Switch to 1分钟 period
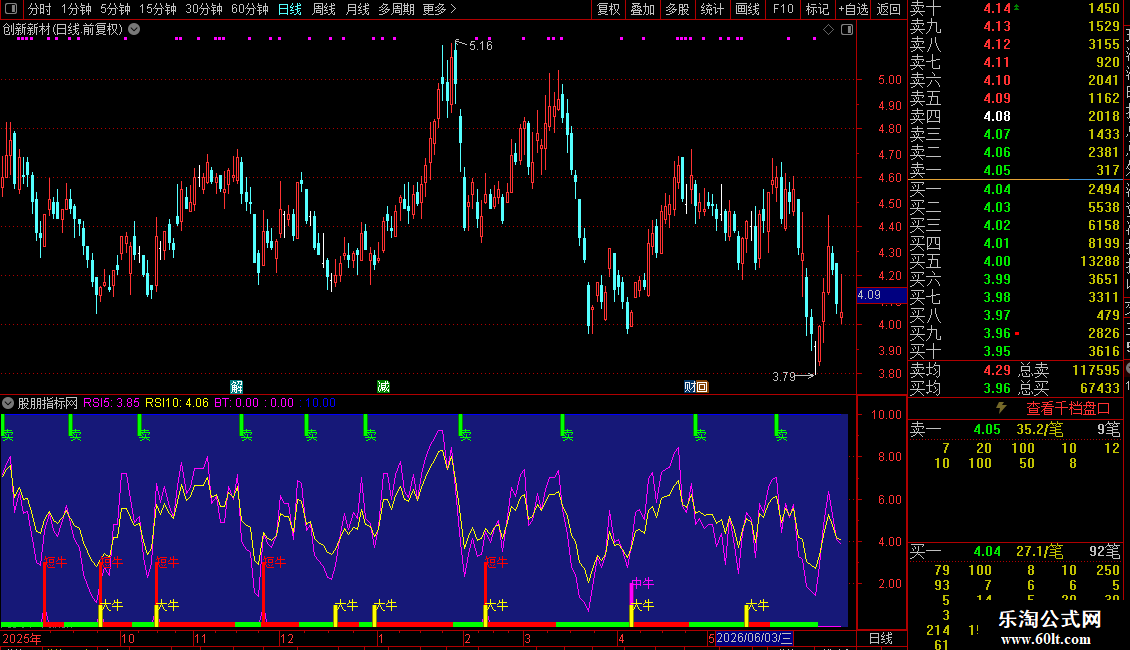This screenshot has width=1130, height=650. (76, 9)
